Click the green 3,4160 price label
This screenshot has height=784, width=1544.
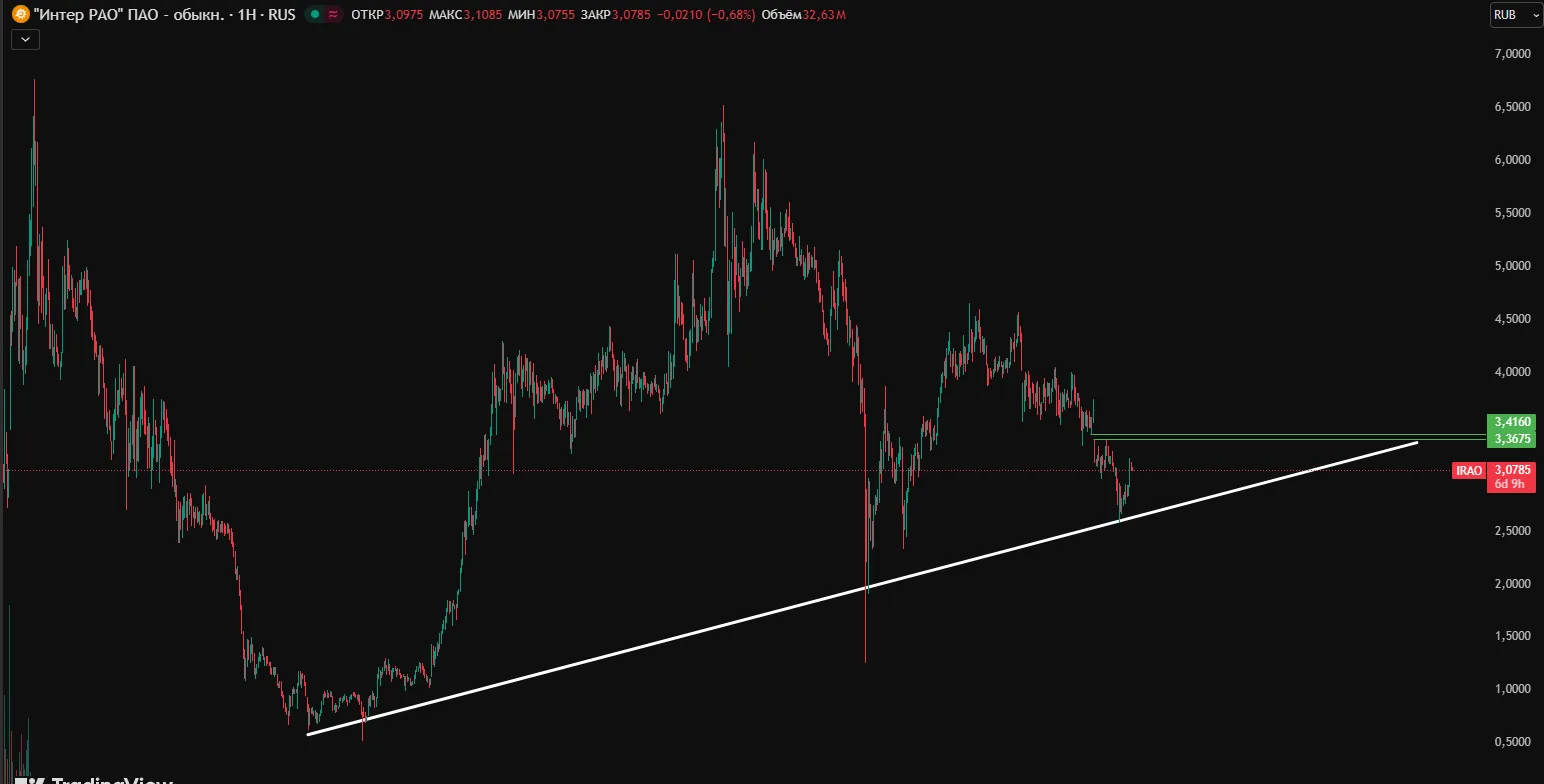click(1510, 423)
